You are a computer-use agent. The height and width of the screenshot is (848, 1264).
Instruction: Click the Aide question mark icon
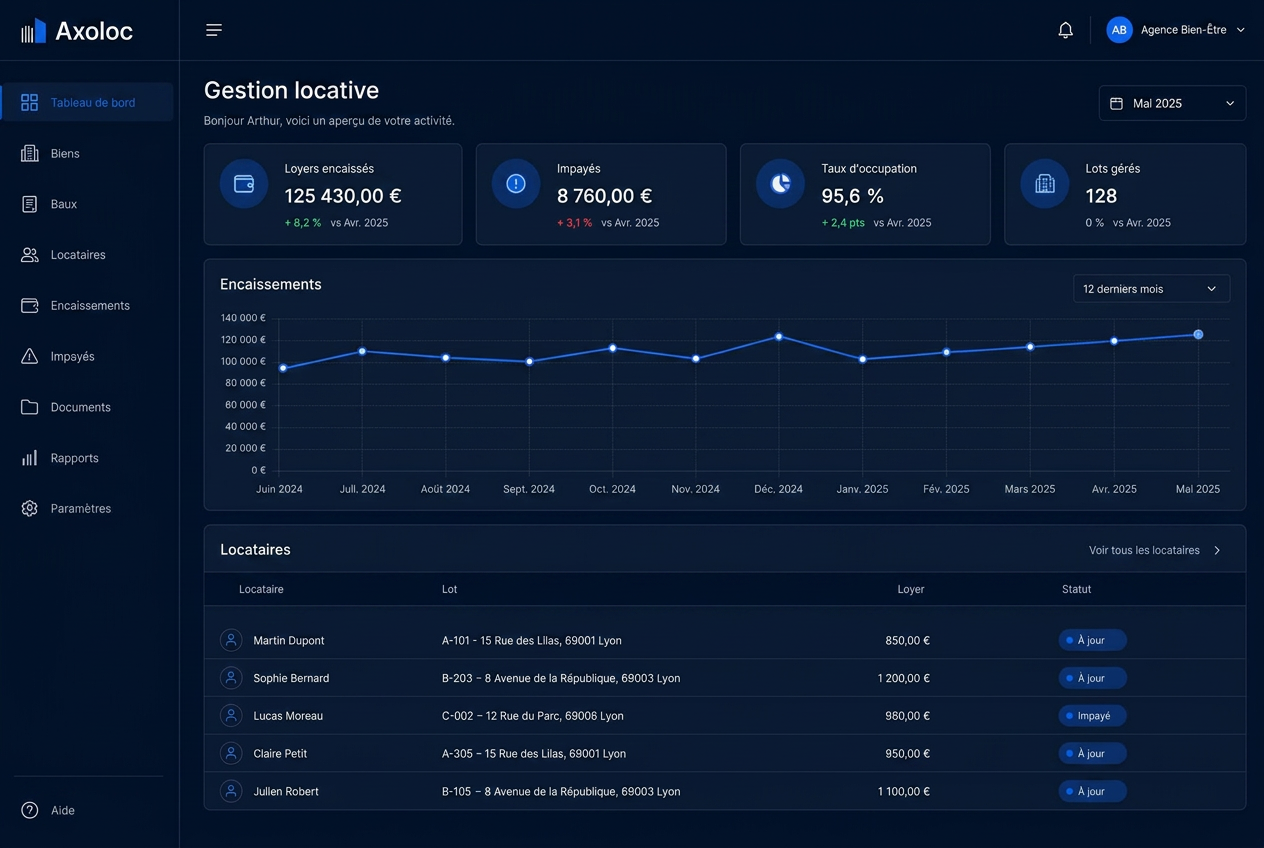click(x=30, y=810)
